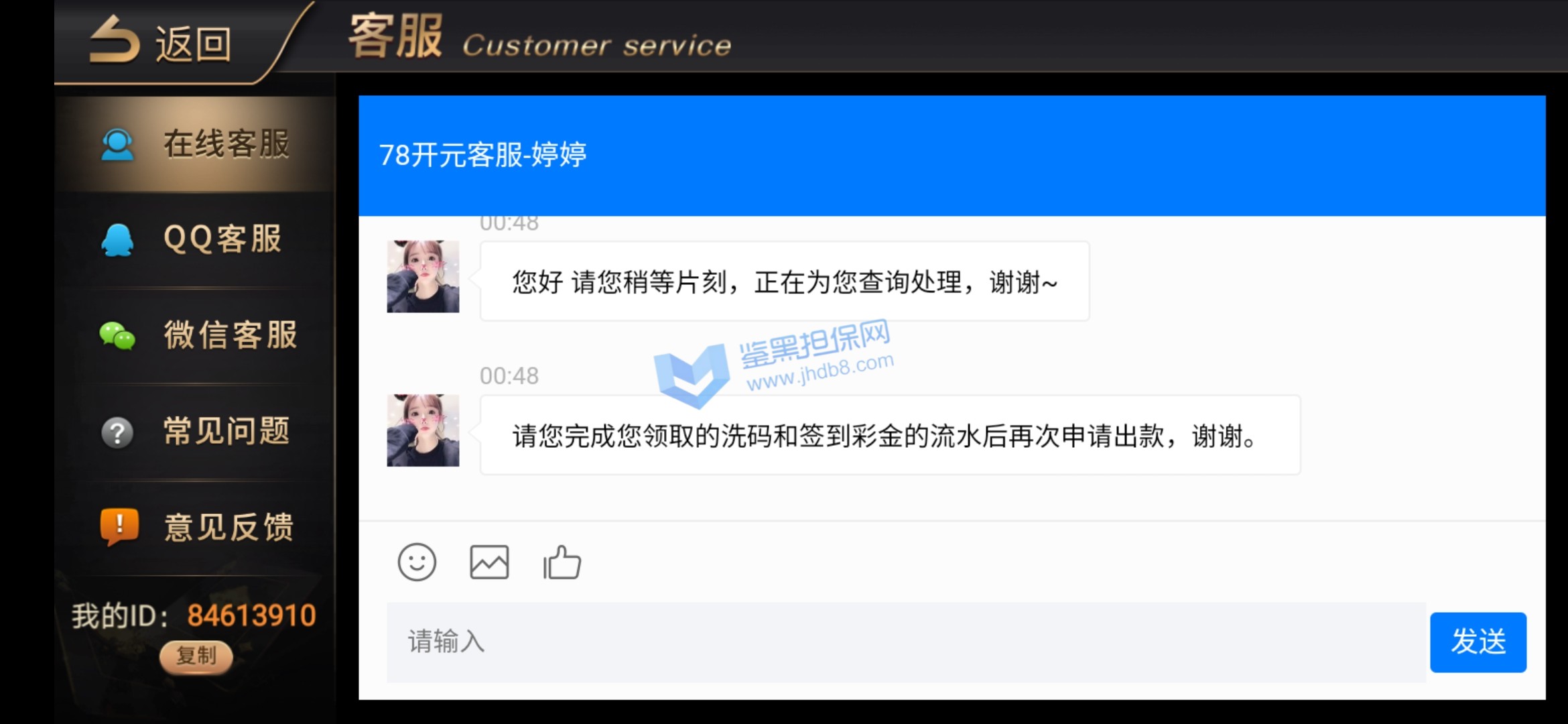Go to 意见反馈 section
Image resolution: width=1568 pixels, height=724 pixels.
(195, 528)
